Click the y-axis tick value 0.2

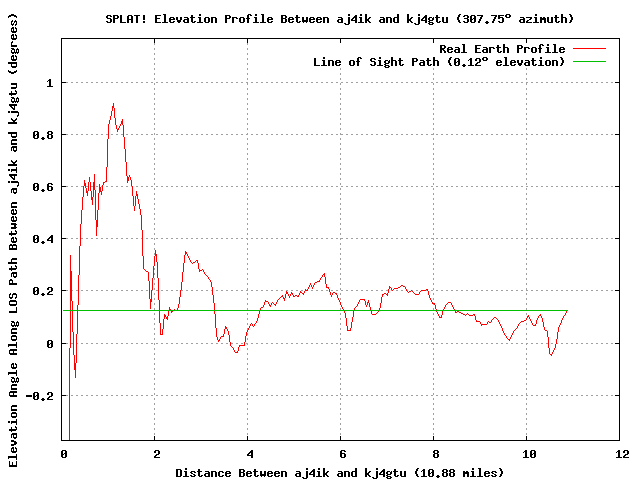43,291
